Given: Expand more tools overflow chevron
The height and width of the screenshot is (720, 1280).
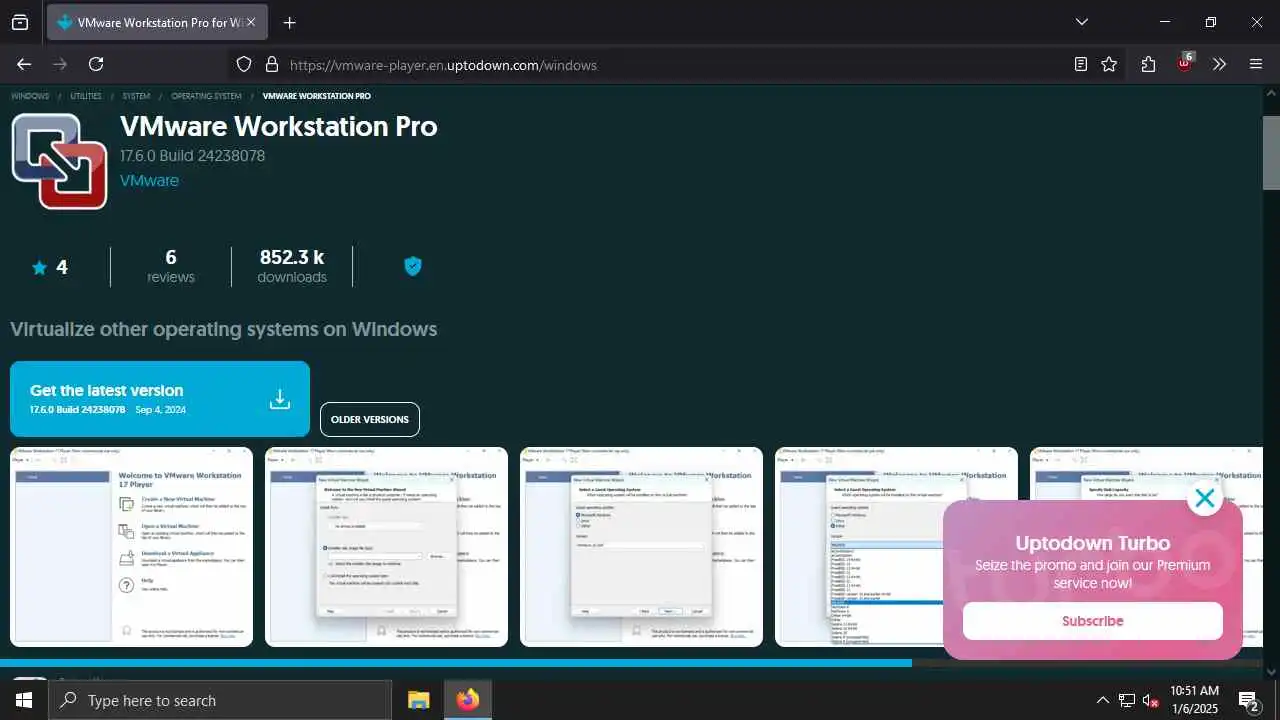Looking at the screenshot, I should coord(1220,64).
